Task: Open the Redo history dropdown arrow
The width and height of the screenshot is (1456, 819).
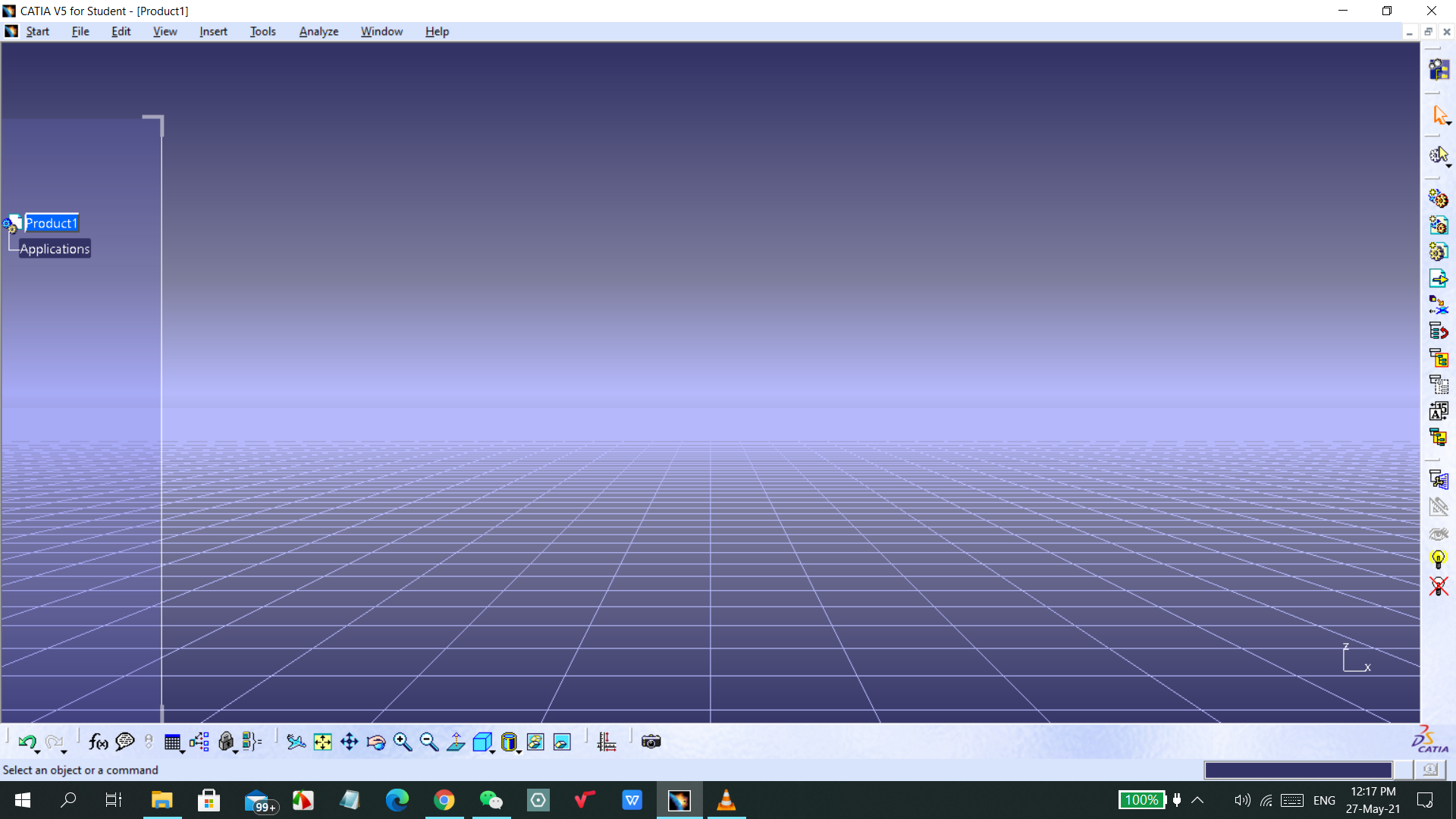Action: coord(64,752)
